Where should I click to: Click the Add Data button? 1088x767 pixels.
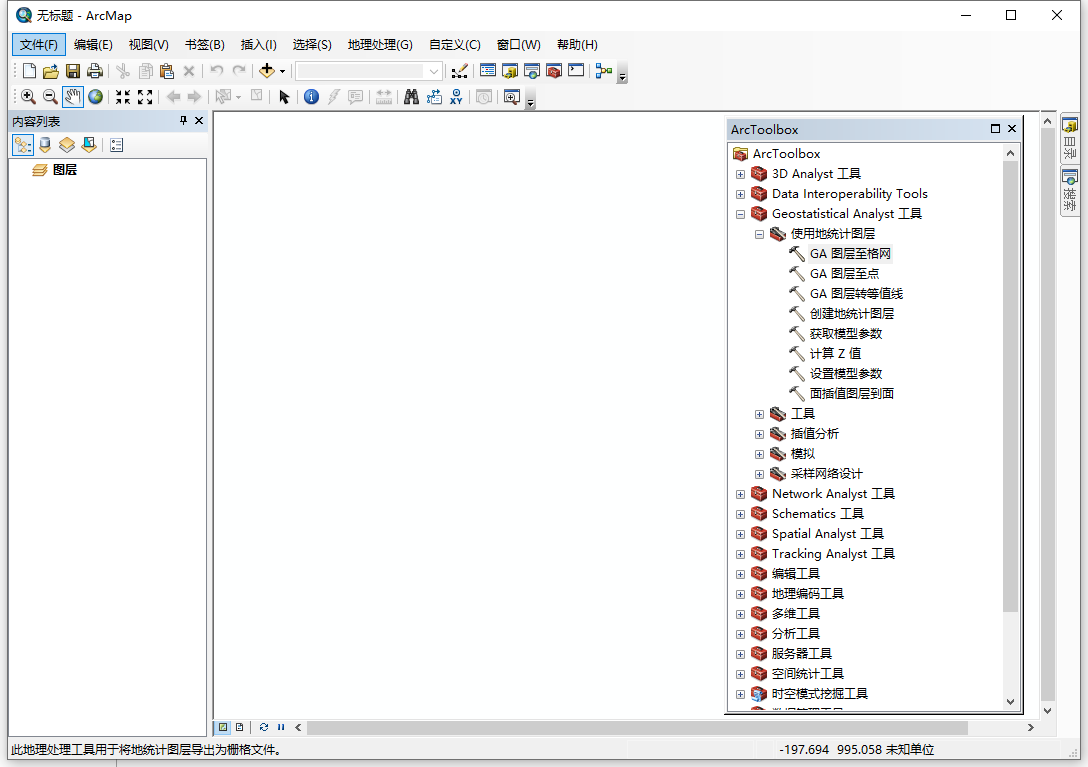[x=267, y=71]
